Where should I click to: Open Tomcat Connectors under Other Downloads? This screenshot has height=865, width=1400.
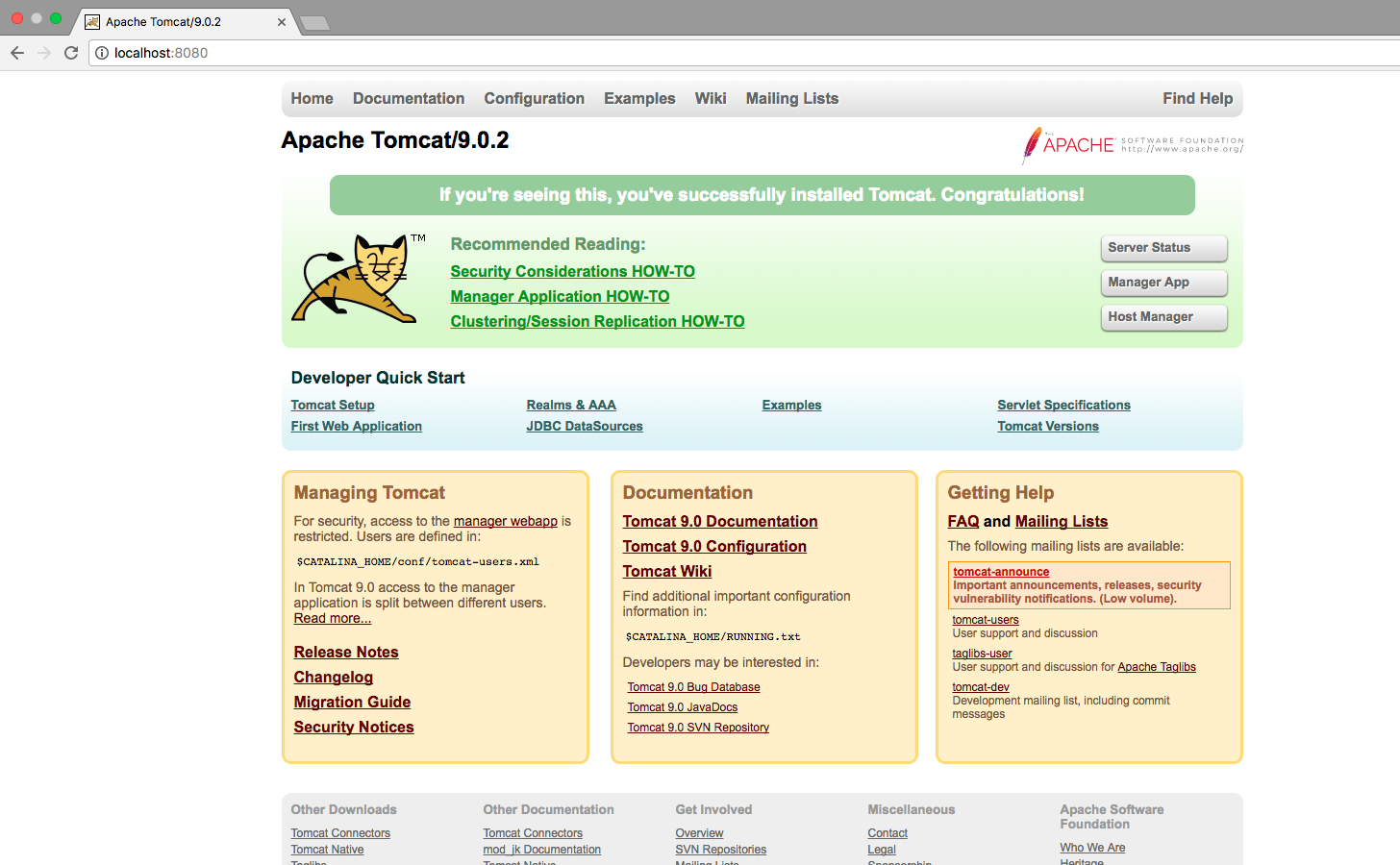[340, 833]
